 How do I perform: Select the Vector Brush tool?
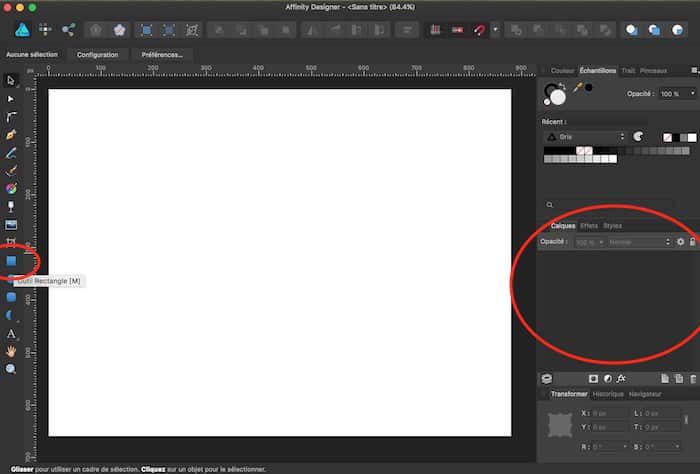tap(11, 170)
